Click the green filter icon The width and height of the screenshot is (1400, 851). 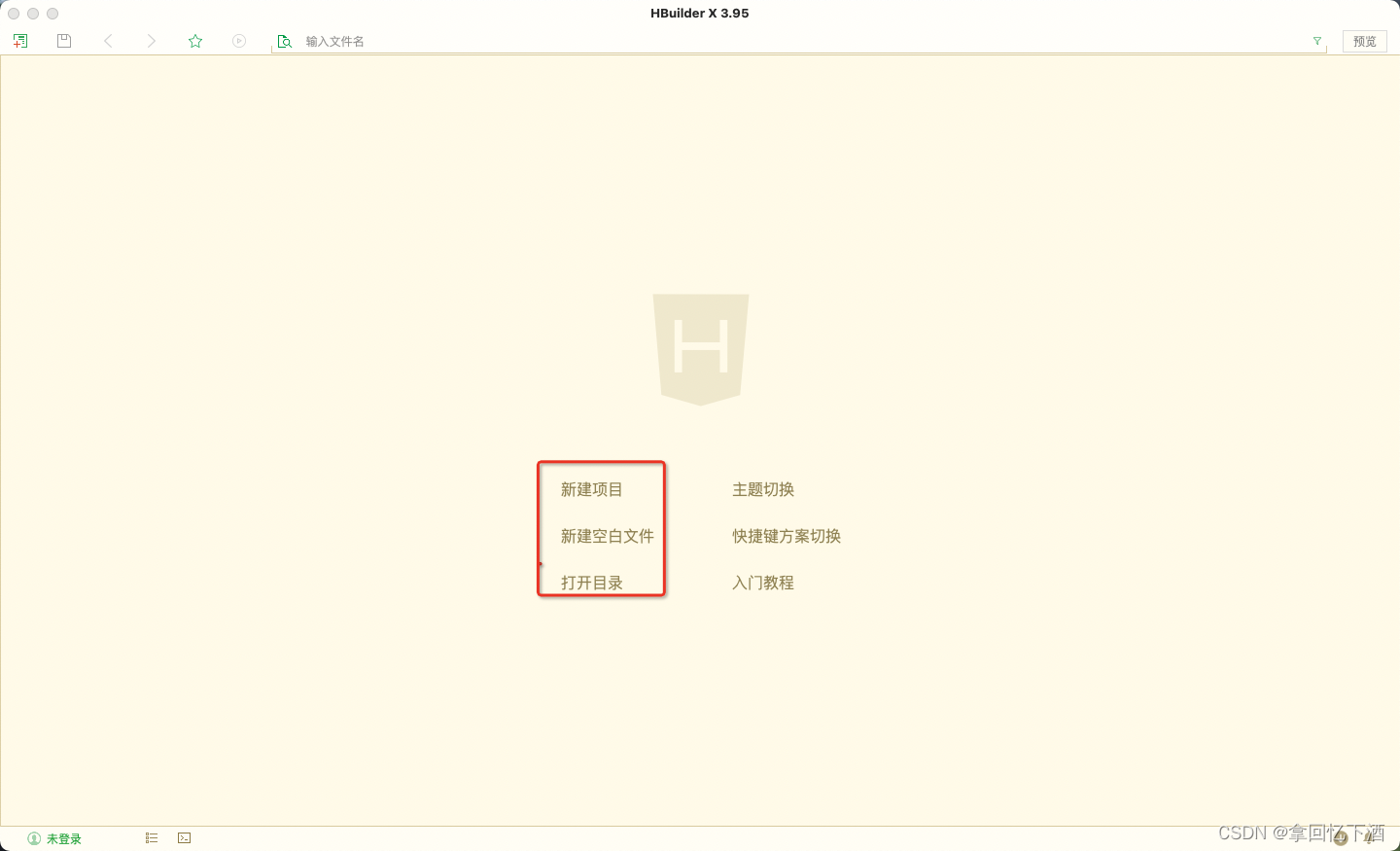coord(1317,41)
